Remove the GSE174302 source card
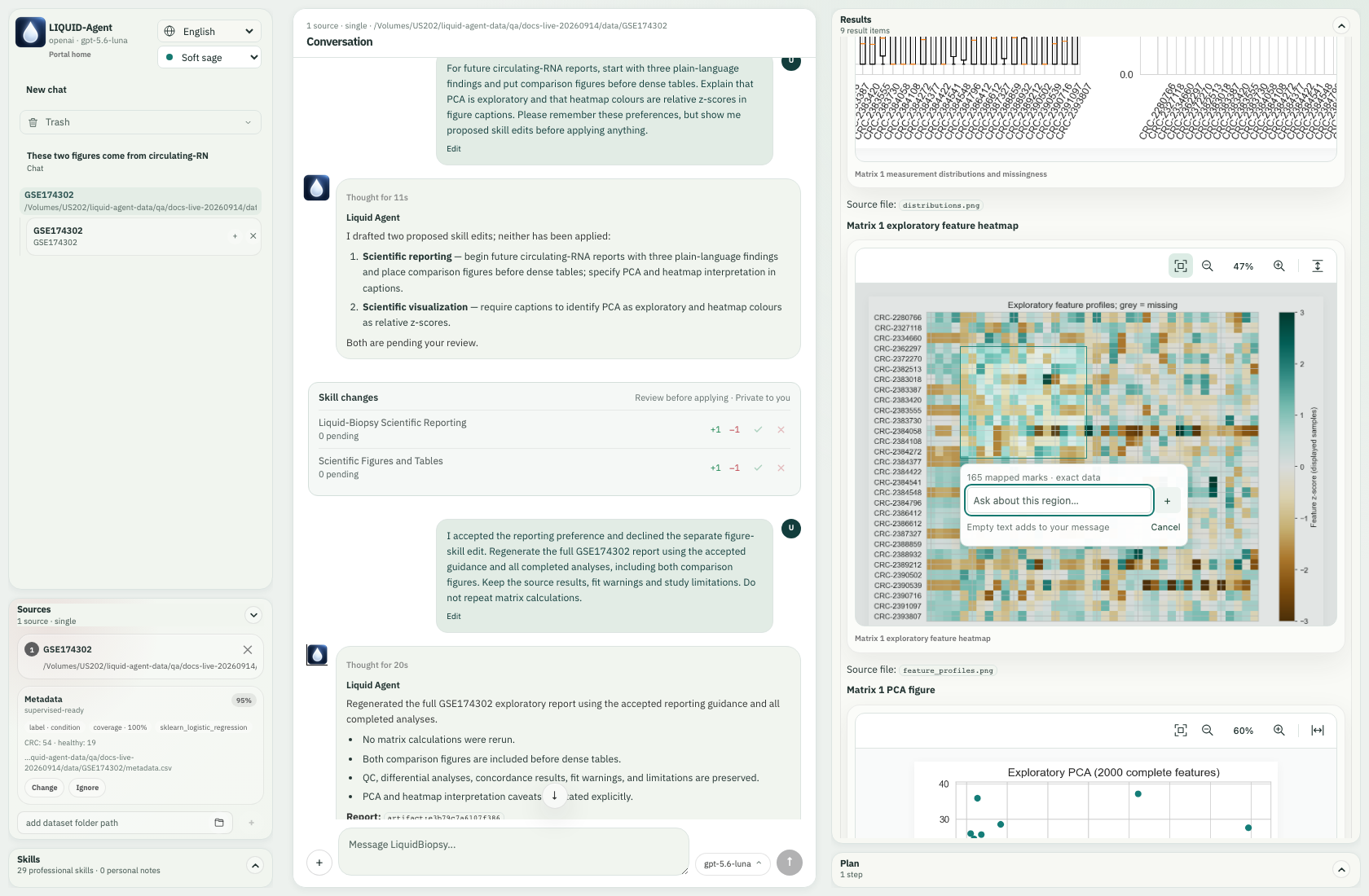Viewport: 1369px width, 896px height. coord(248,649)
